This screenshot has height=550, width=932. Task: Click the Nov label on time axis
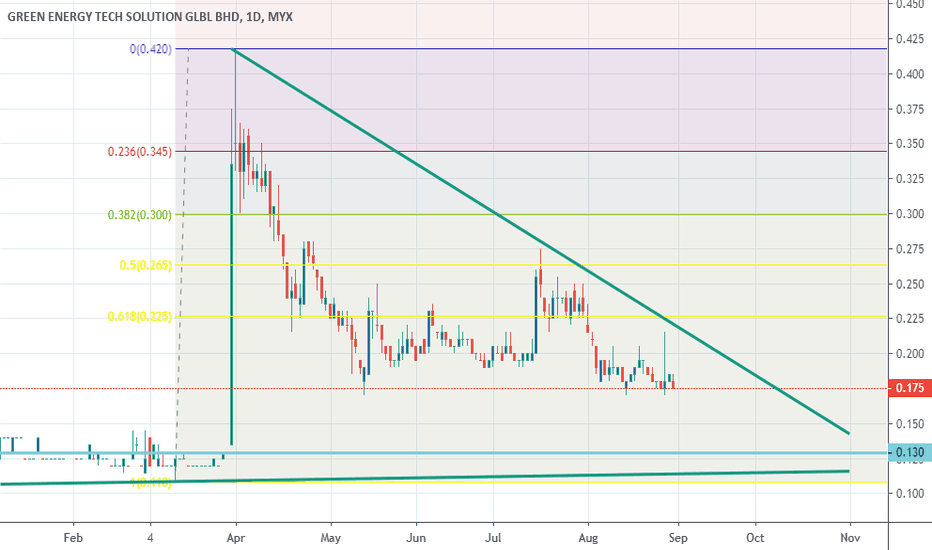tap(851, 538)
